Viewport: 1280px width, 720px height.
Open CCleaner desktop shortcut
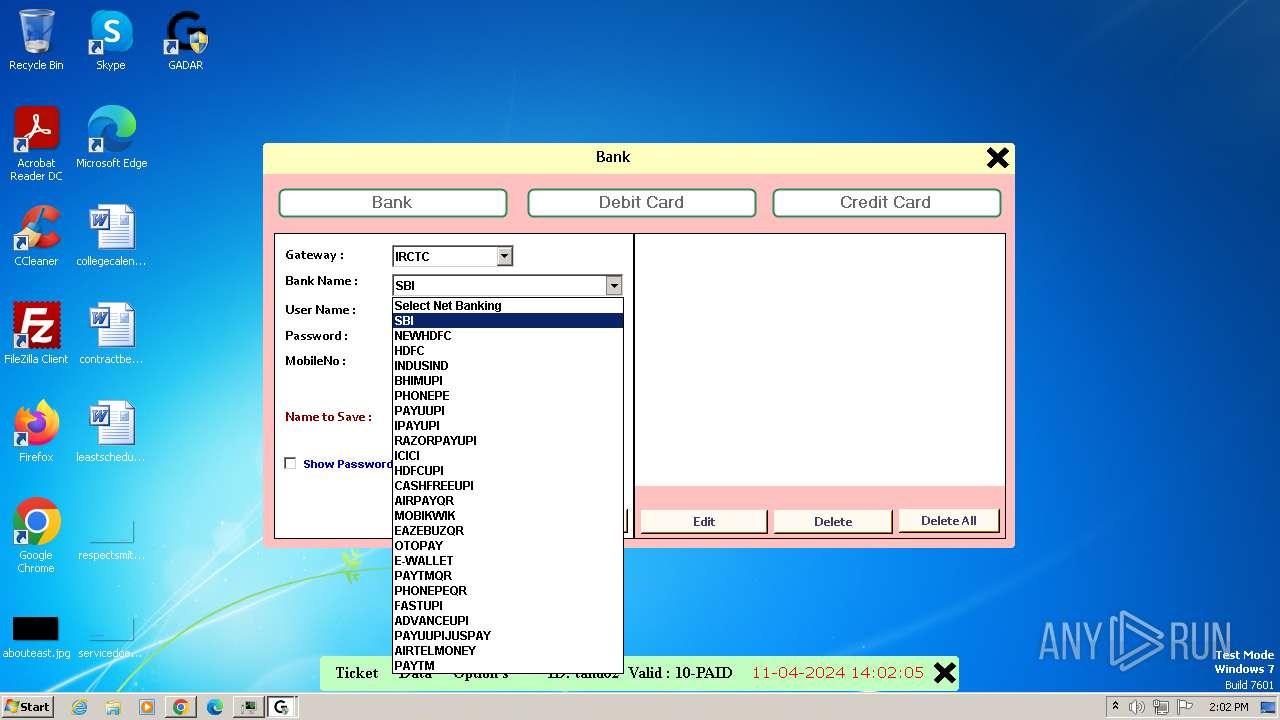click(36, 236)
